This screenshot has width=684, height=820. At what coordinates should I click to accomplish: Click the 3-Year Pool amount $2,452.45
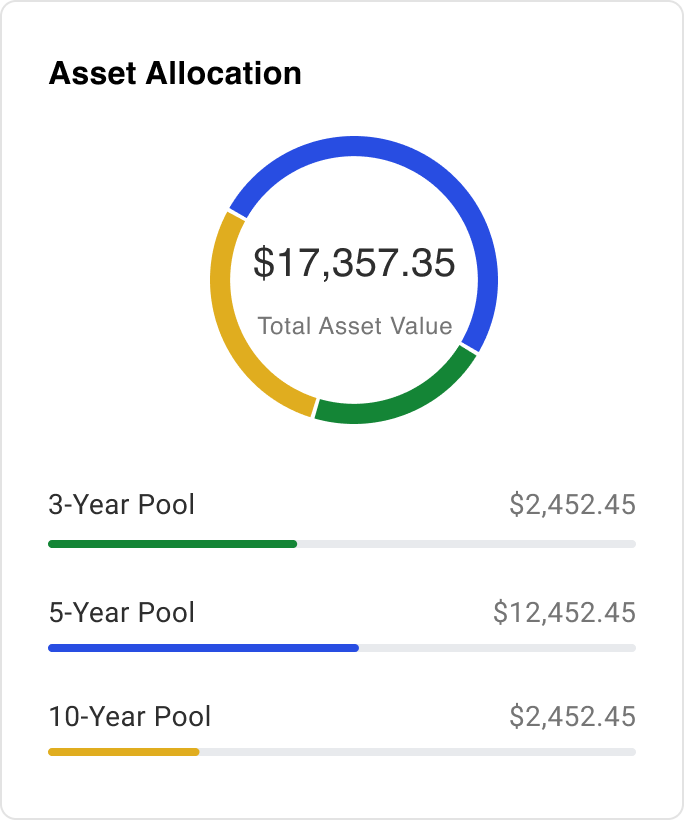tap(572, 504)
